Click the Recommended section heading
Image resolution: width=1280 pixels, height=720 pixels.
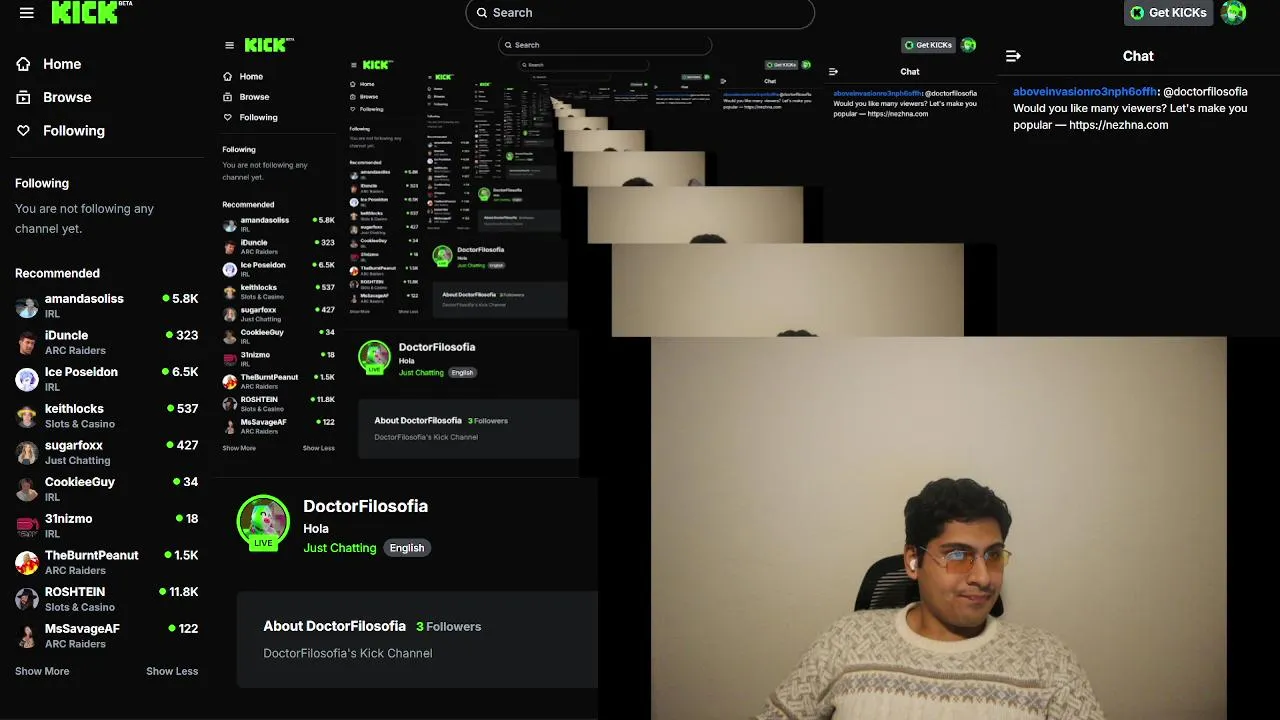click(x=57, y=273)
